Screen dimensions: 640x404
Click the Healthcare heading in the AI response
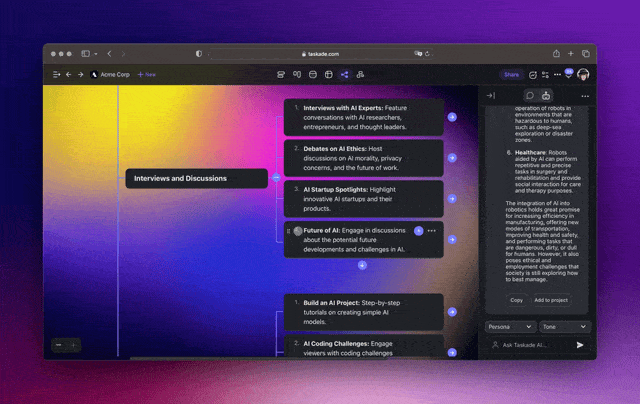pos(530,153)
